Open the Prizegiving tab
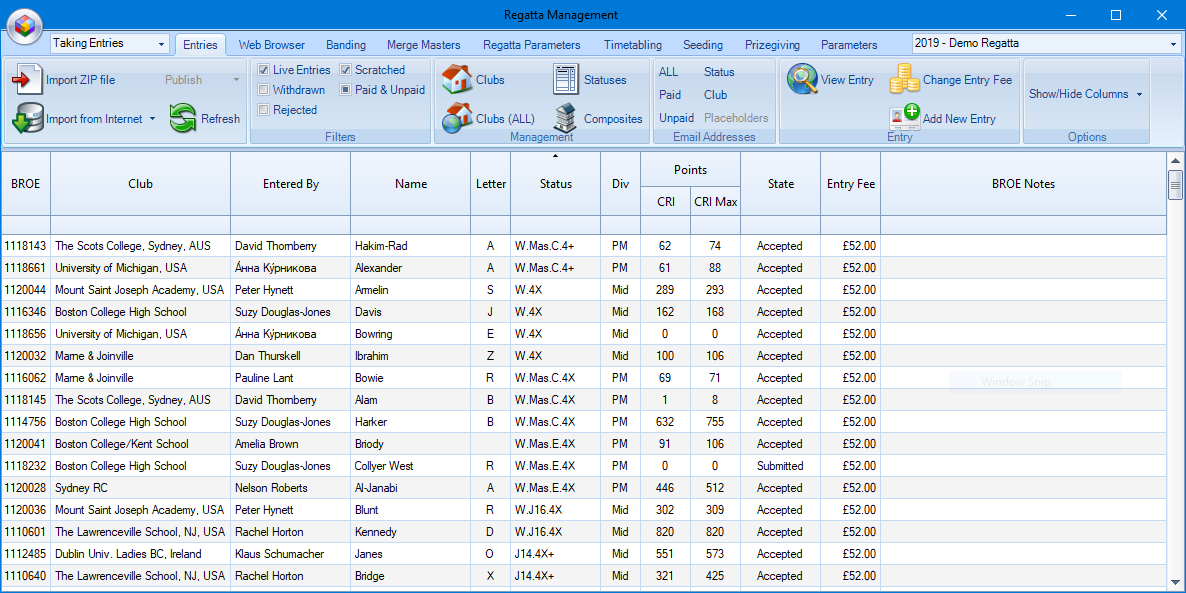This screenshot has width=1186, height=593. click(x=771, y=45)
